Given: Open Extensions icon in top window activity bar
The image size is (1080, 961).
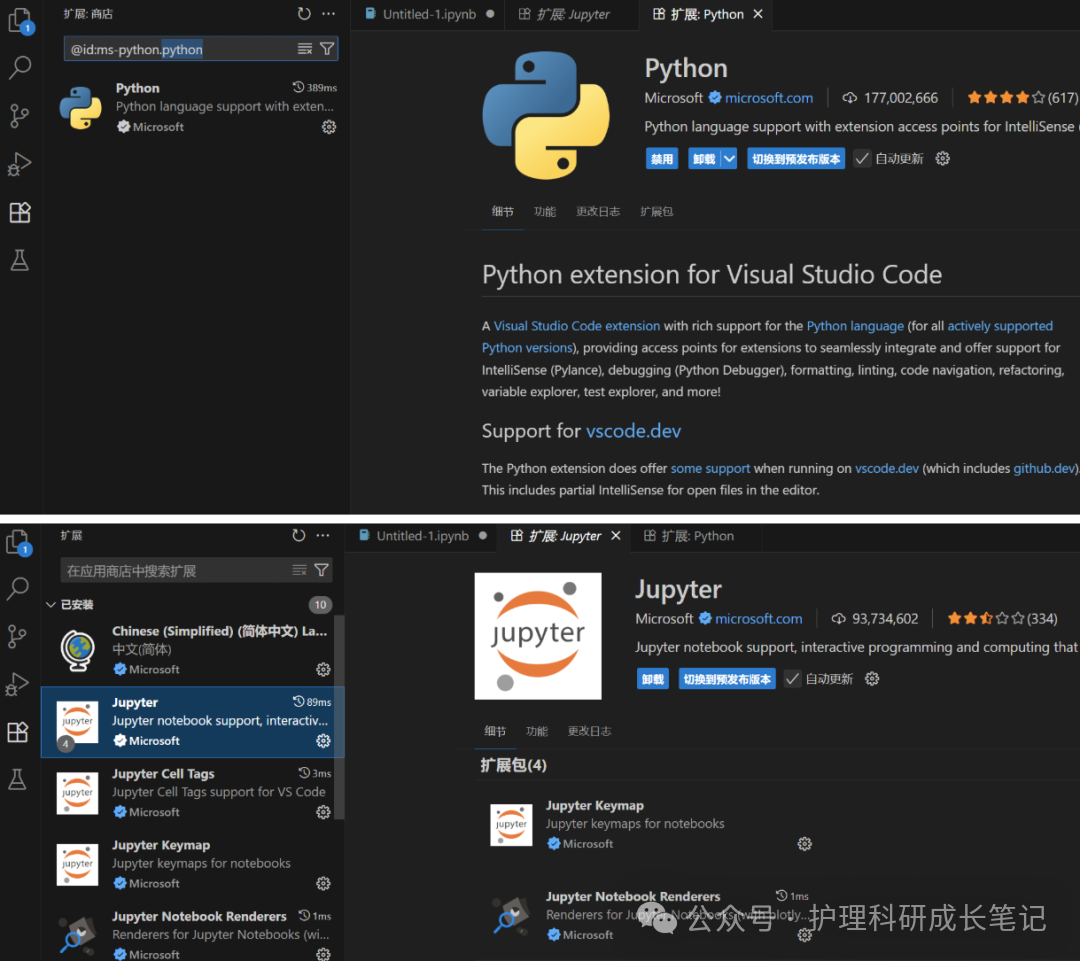Looking at the screenshot, I should coord(20,212).
